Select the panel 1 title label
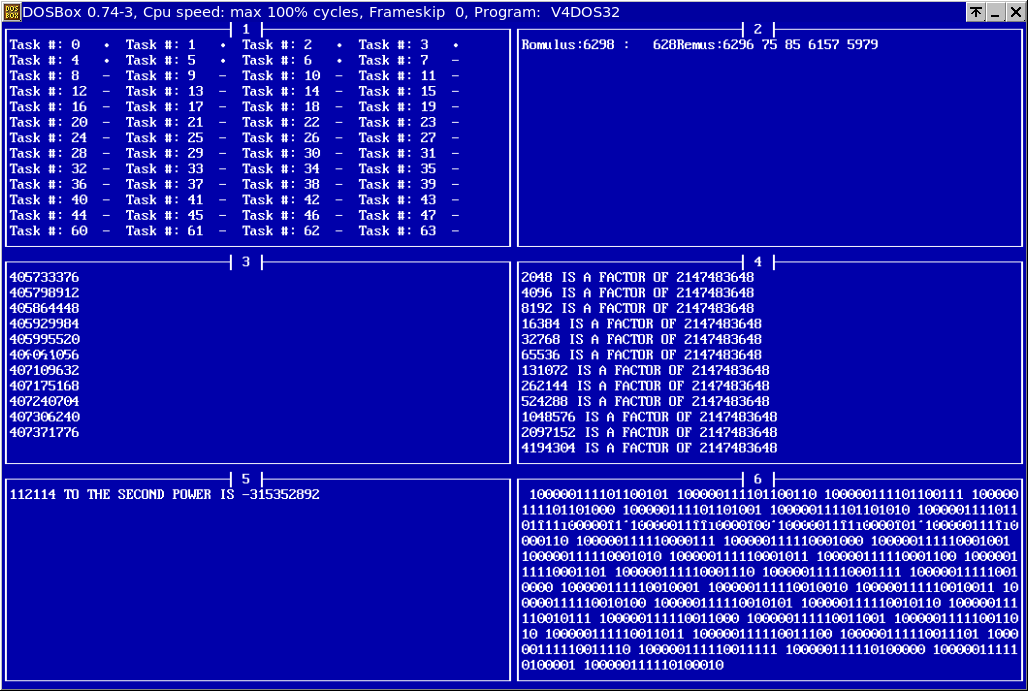The height and width of the screenshot is (691, 1028). pos(246,30)
